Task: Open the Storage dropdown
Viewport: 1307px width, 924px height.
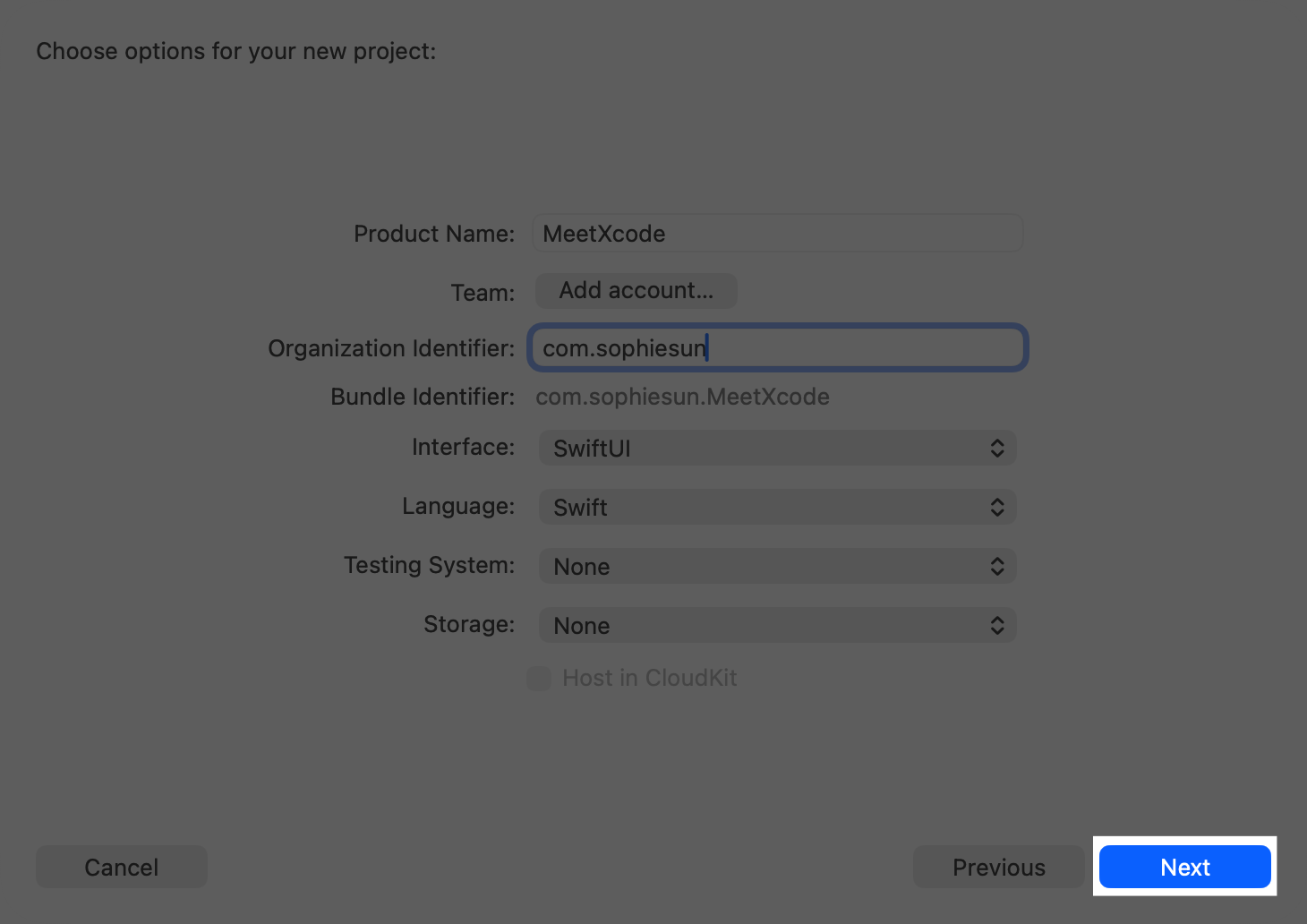Action: tap(777, 625)
